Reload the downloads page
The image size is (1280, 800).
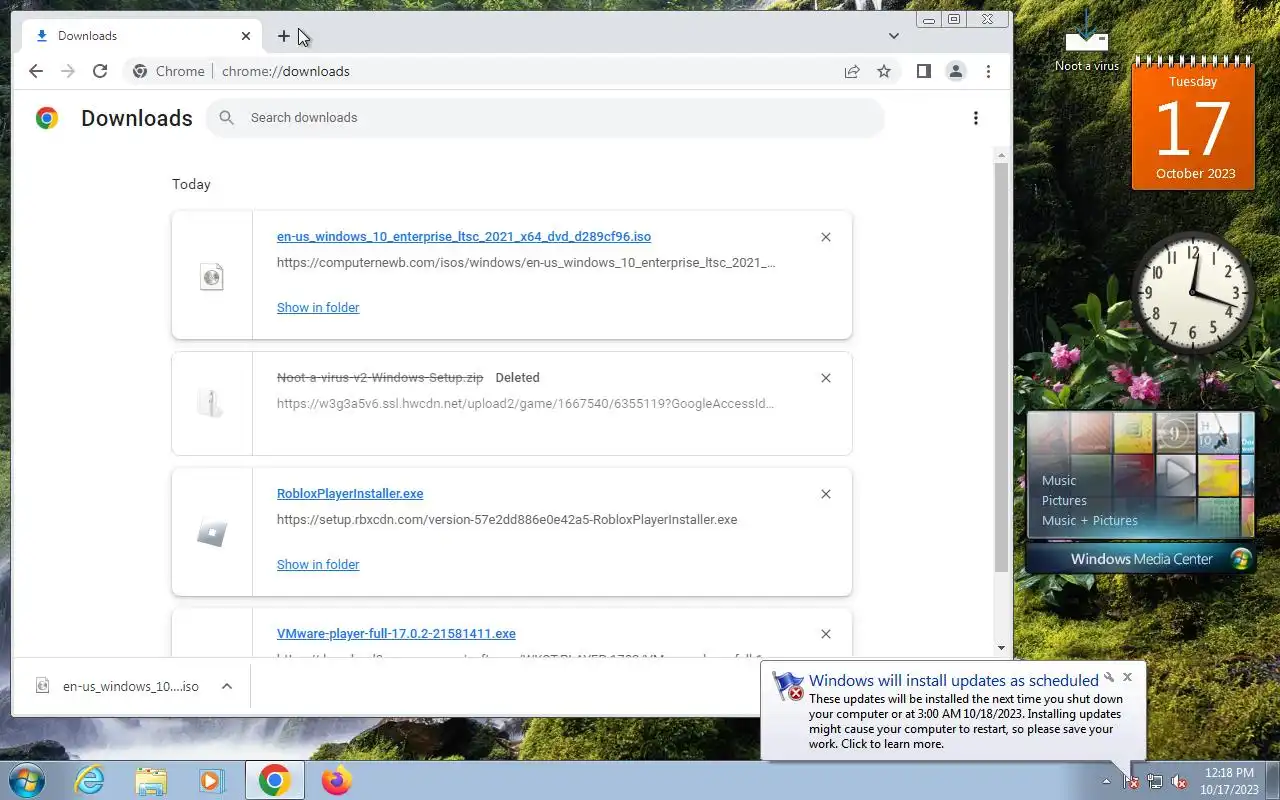(100, 71)
